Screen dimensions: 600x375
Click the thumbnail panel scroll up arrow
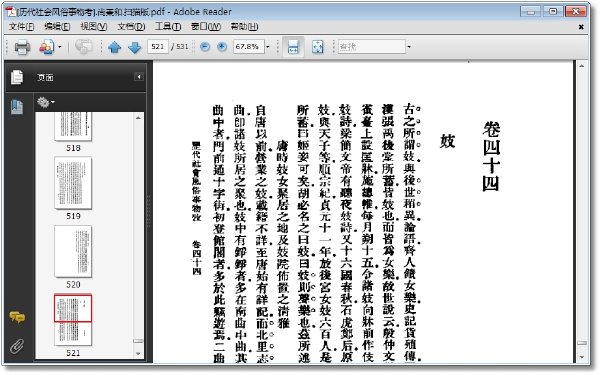tap(139, 118)
